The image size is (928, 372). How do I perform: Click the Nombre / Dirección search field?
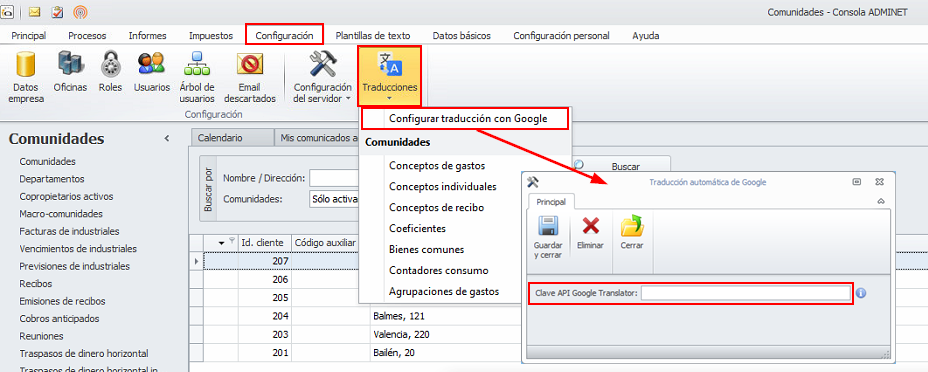click(334, 178)
